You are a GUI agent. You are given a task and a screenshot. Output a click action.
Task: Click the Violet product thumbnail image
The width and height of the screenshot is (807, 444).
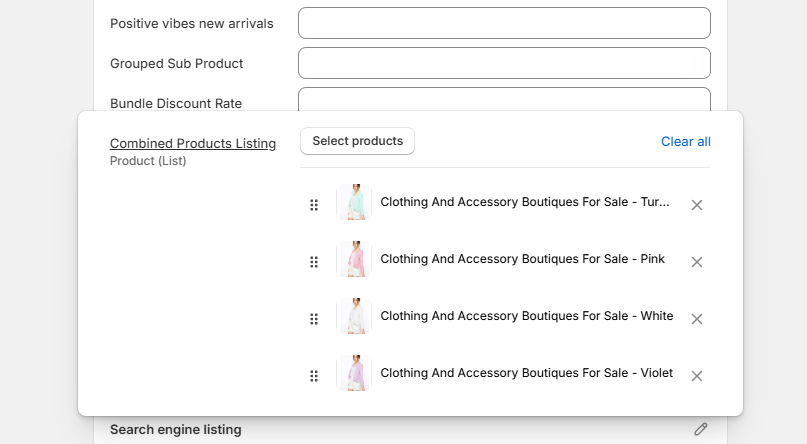pyautogui.click(x=354, y=374)
